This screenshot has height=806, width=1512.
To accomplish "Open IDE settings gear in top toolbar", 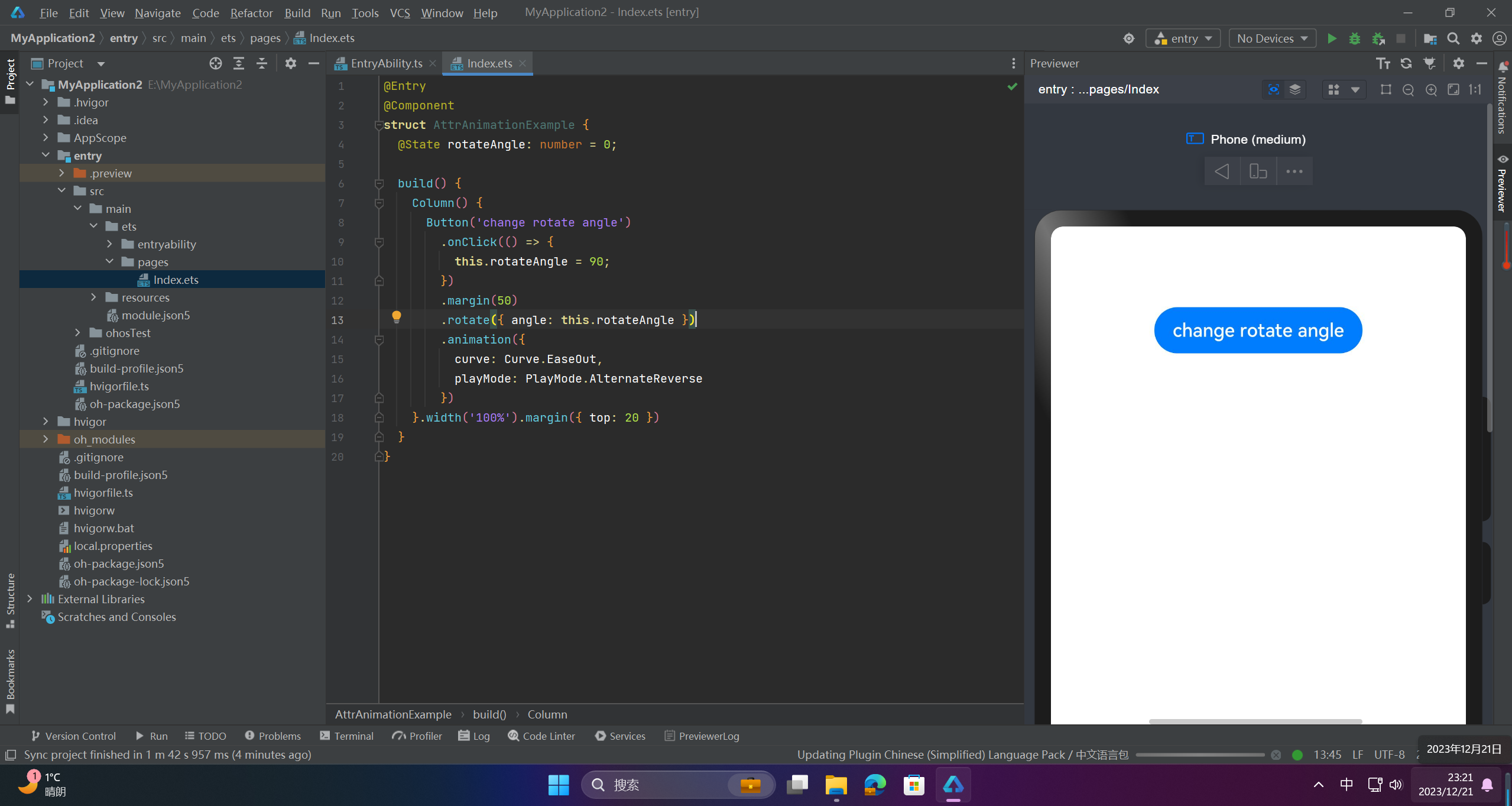I will (x=1477, y=38).
